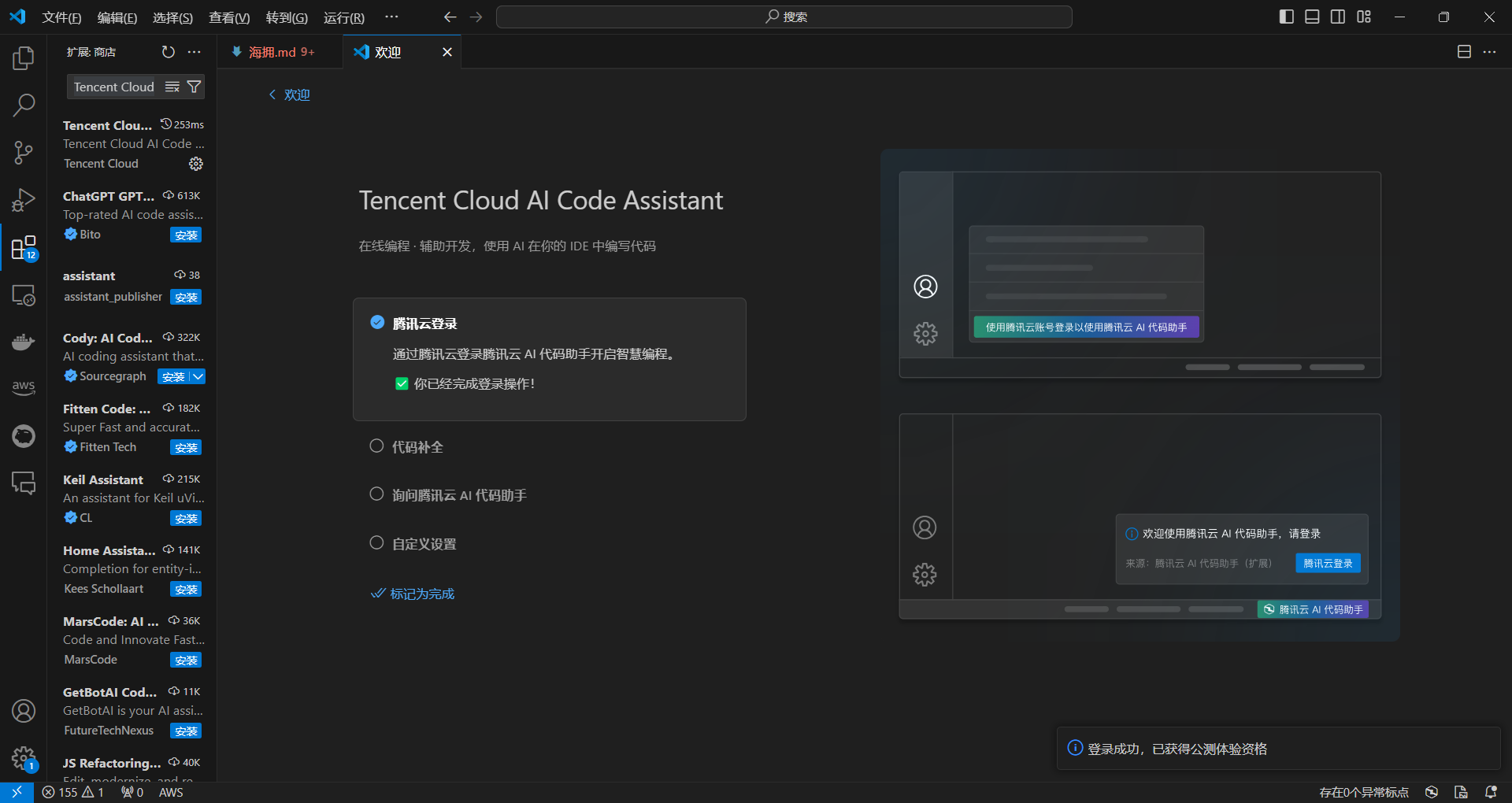Expand Cody install options dropdown arrow
The width and height of the screenshot is (1512, 803).
pyautogui.click(x=198, y=376)
